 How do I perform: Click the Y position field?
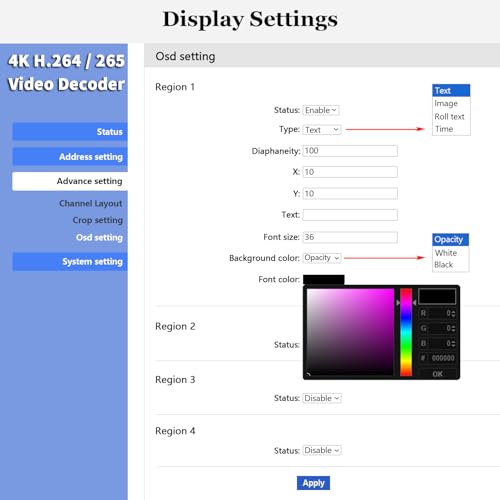[x=350, y=194]
